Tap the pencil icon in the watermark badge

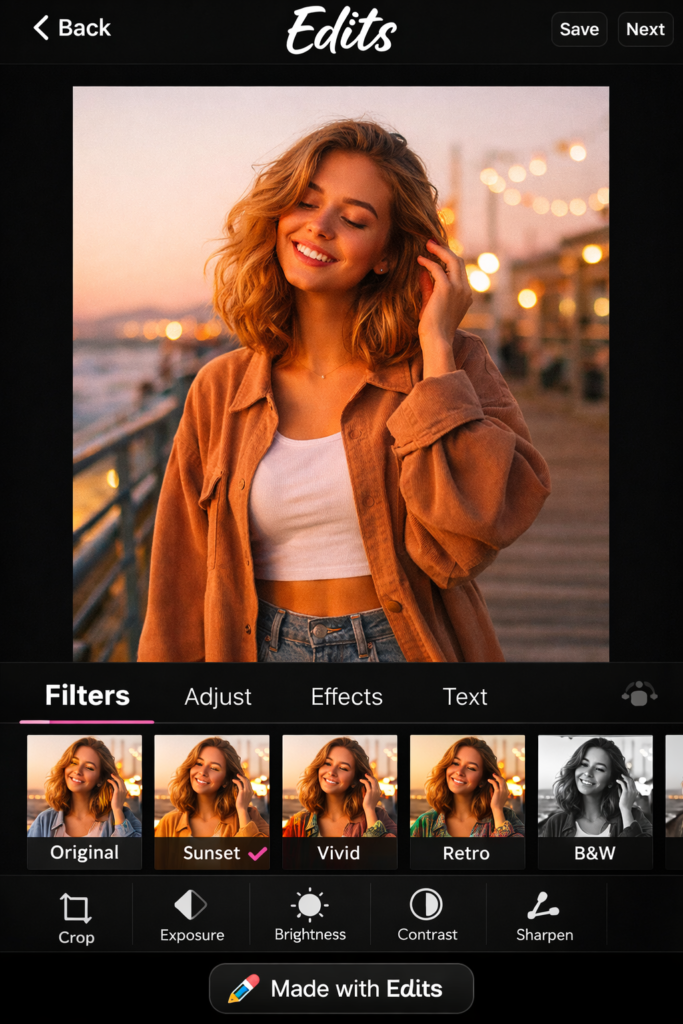[x=244, y=989]
